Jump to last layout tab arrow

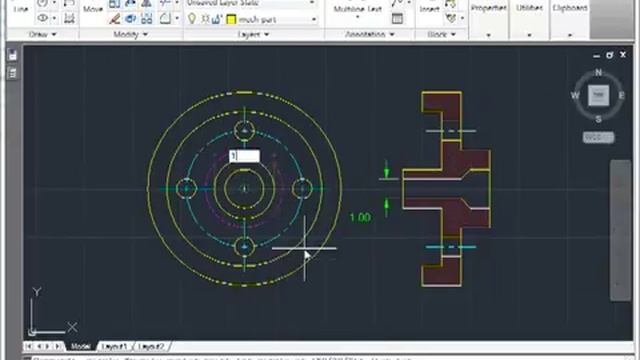click(x=58, y=346)
